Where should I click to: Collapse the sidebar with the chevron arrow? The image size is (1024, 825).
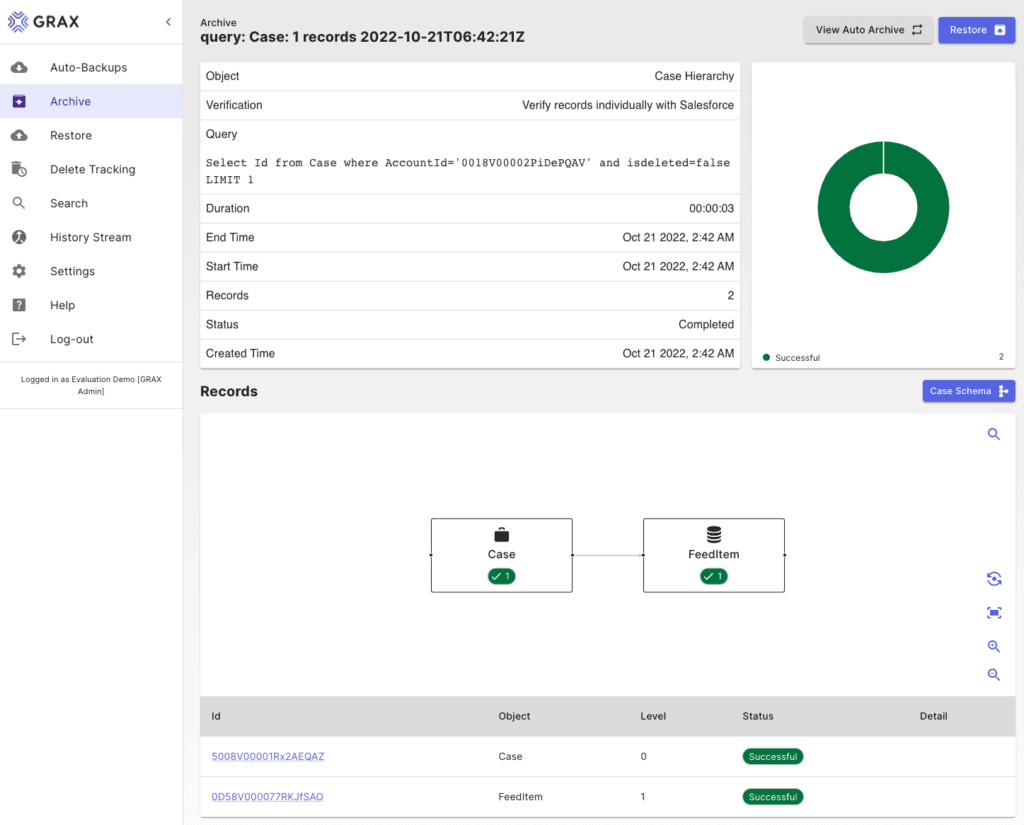(168, 22)
